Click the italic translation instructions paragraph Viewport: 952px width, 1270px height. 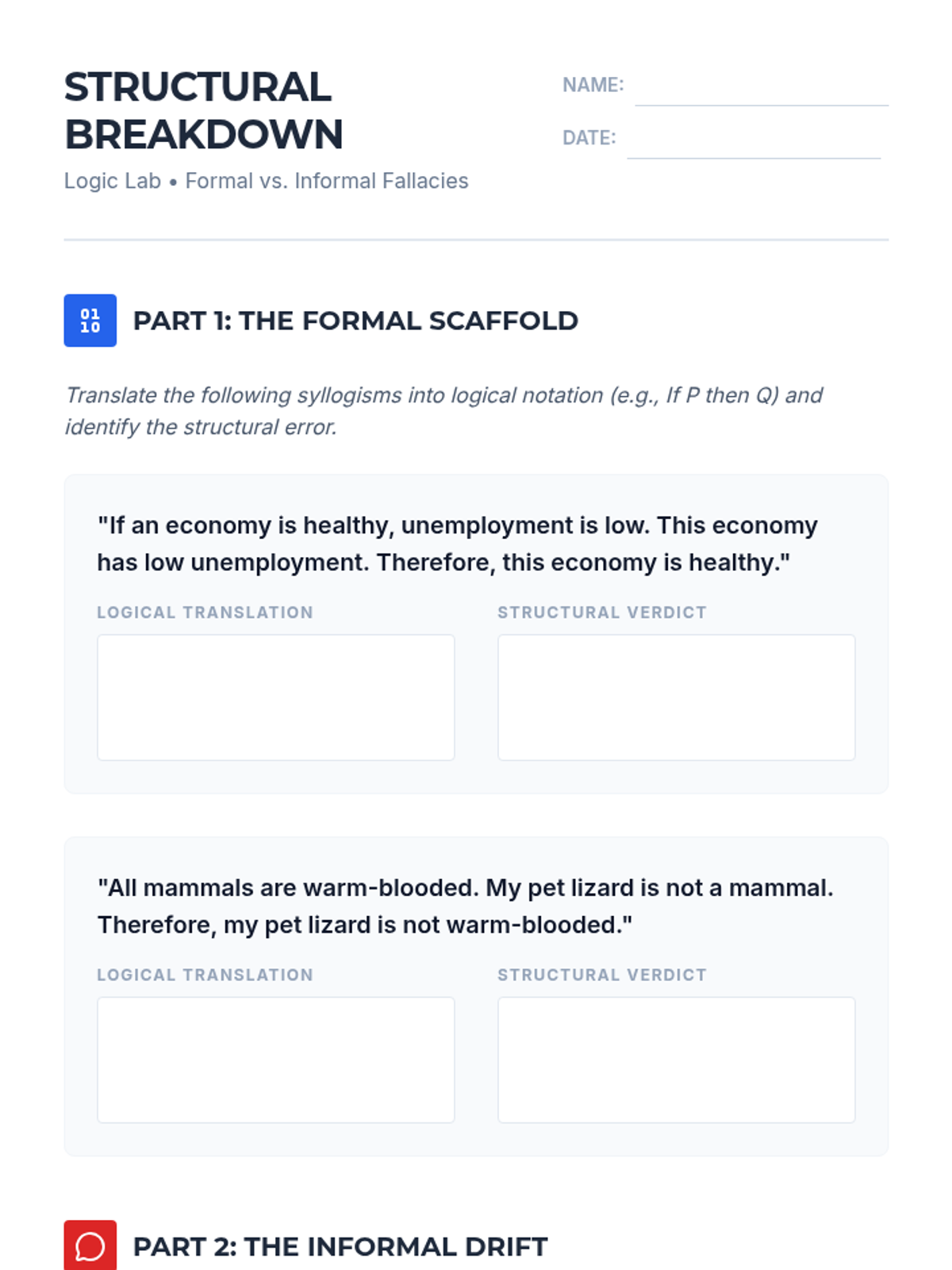click(443, 411)
